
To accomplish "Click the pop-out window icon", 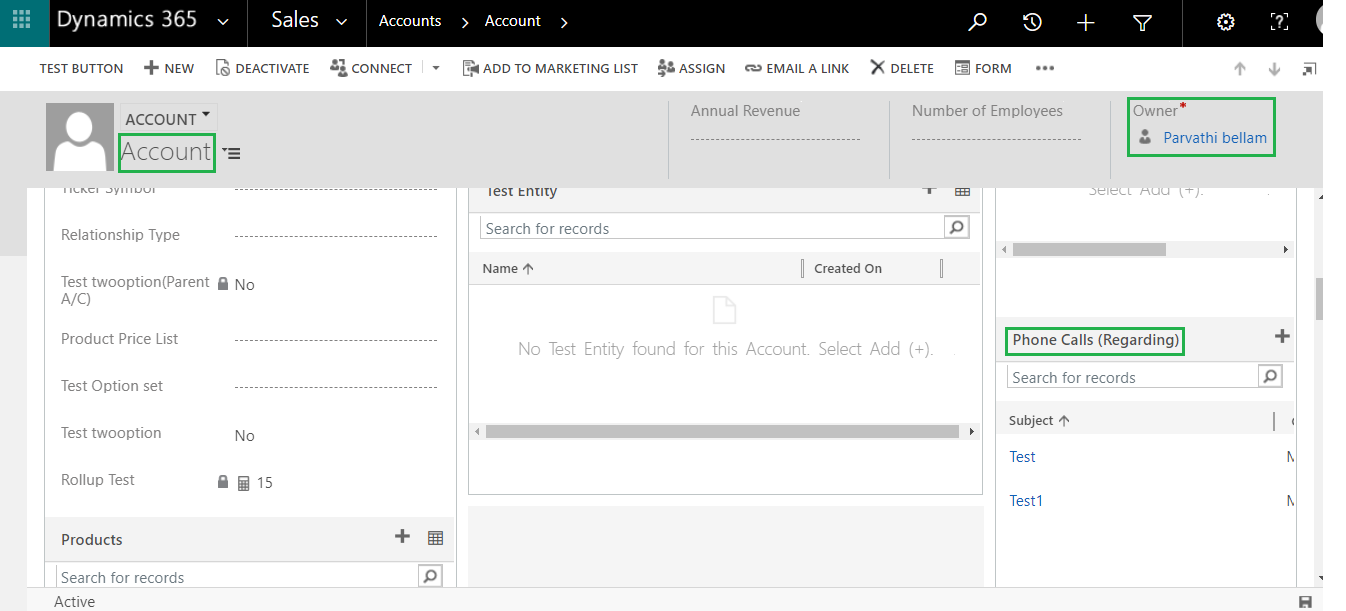I will 1309,69.
